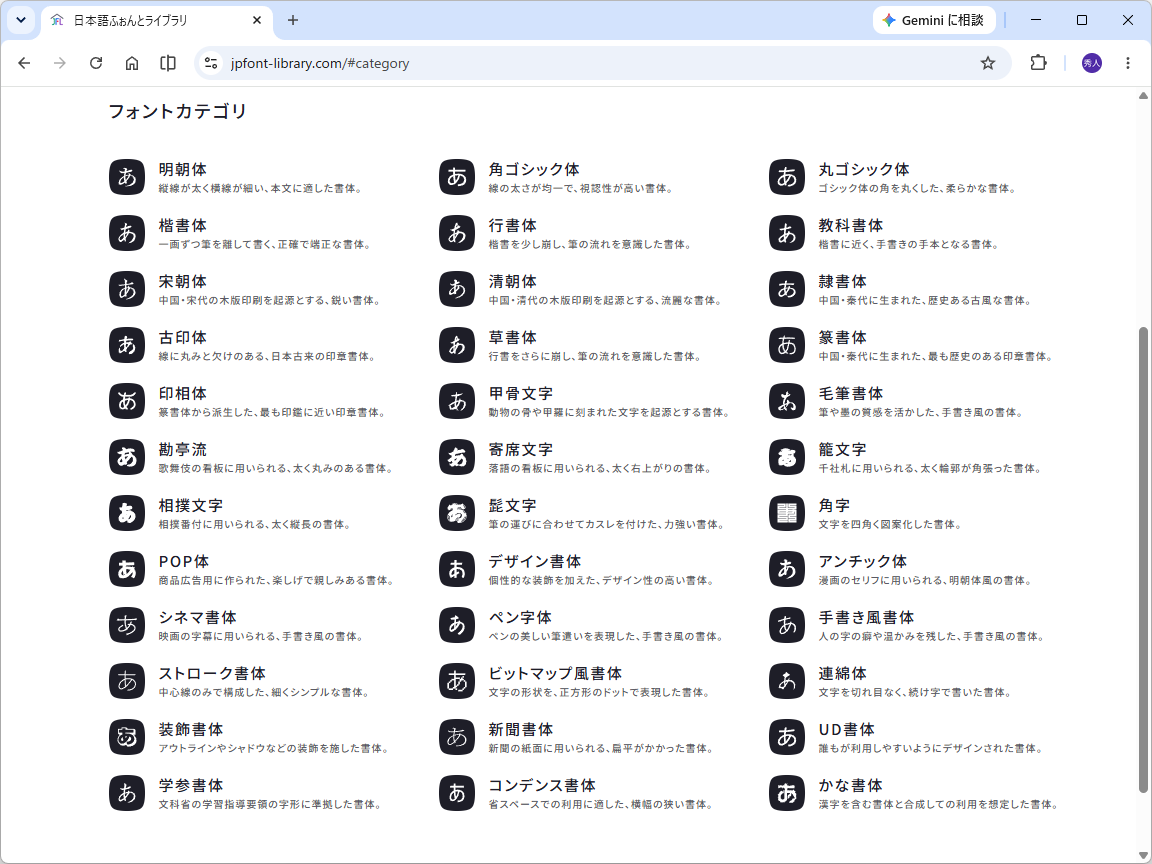Open the browser extensions puzzle icon
This screenshot has height=864, width=1152.
[x=1038, y=63]
